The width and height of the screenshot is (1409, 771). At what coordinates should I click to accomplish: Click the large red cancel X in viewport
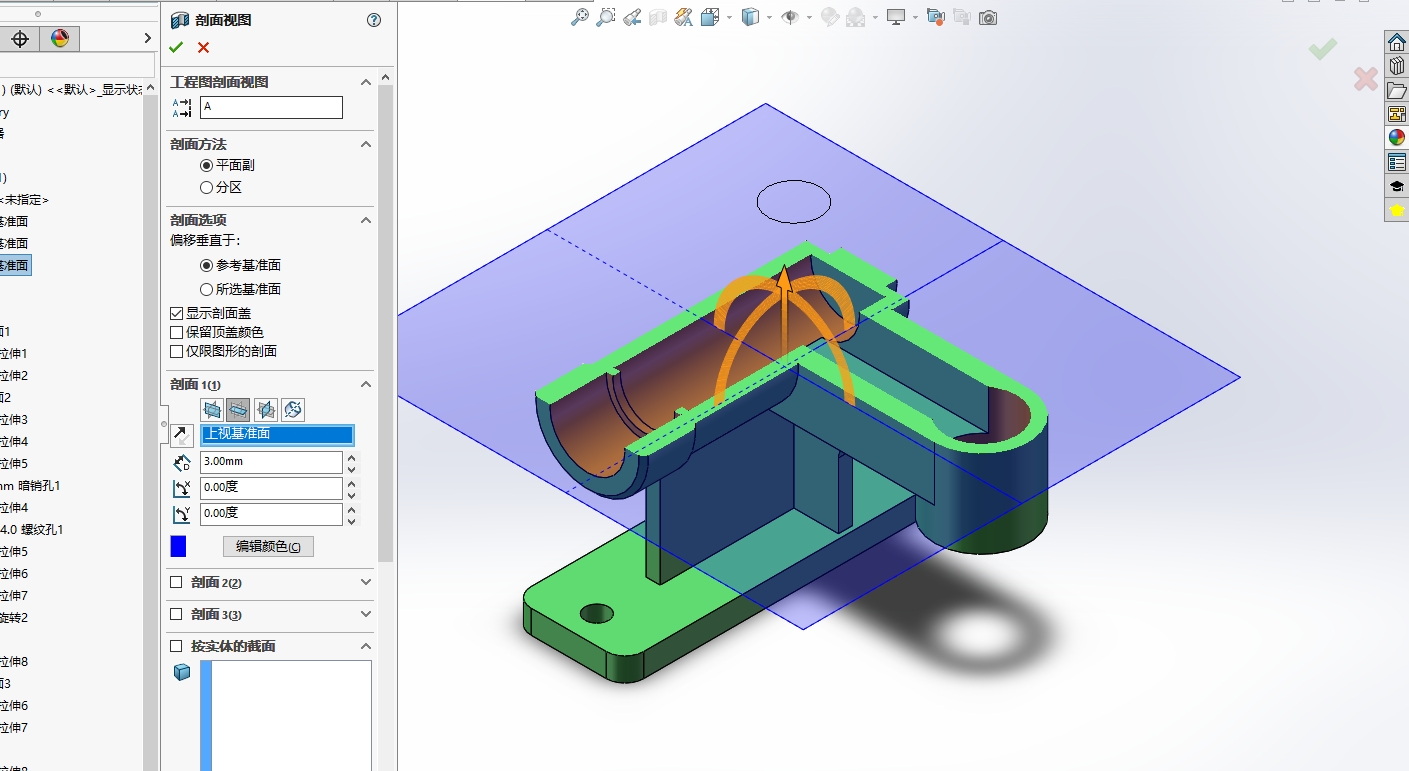point(1366,79)
